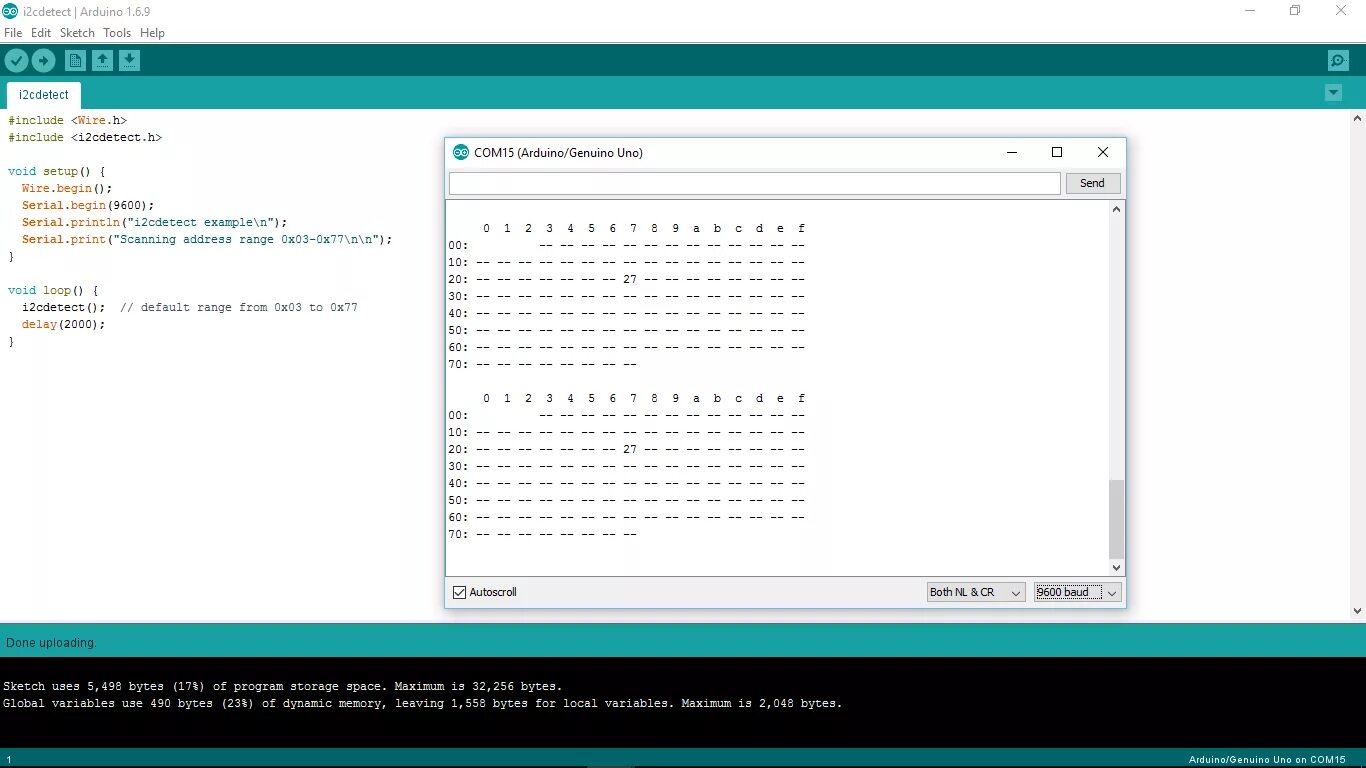This screenshot has width=1366, height=768.
Task: Click the 'Wire.begin();' code line
Action: coord(67,188)
